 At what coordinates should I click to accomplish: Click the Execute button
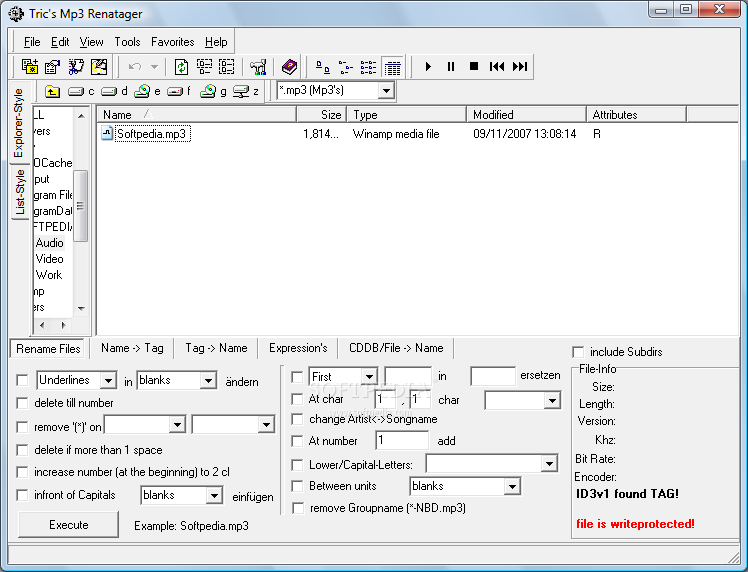[x=68, y=525]
